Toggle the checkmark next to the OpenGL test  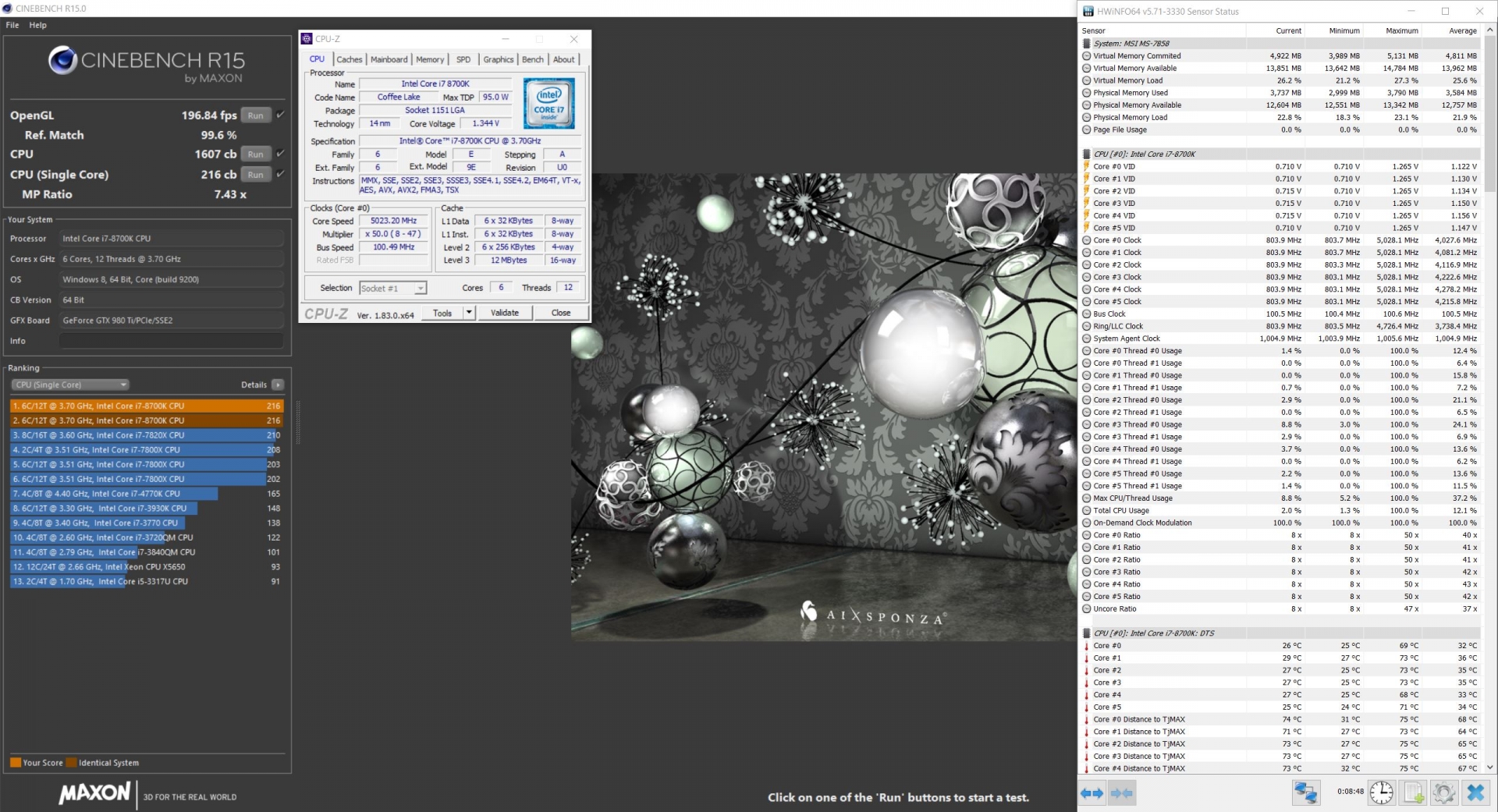point(280,115)
